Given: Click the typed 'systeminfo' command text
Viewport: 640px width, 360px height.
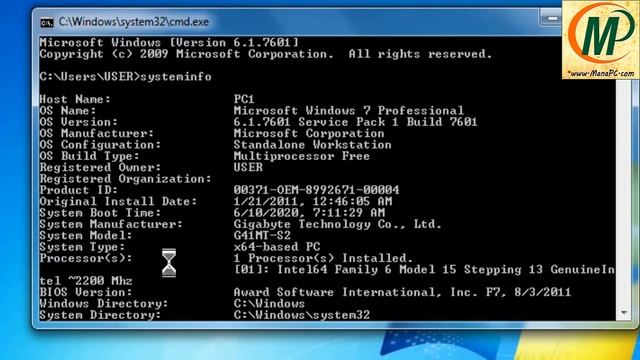Looking at the screenshot, I should (176, 77).
